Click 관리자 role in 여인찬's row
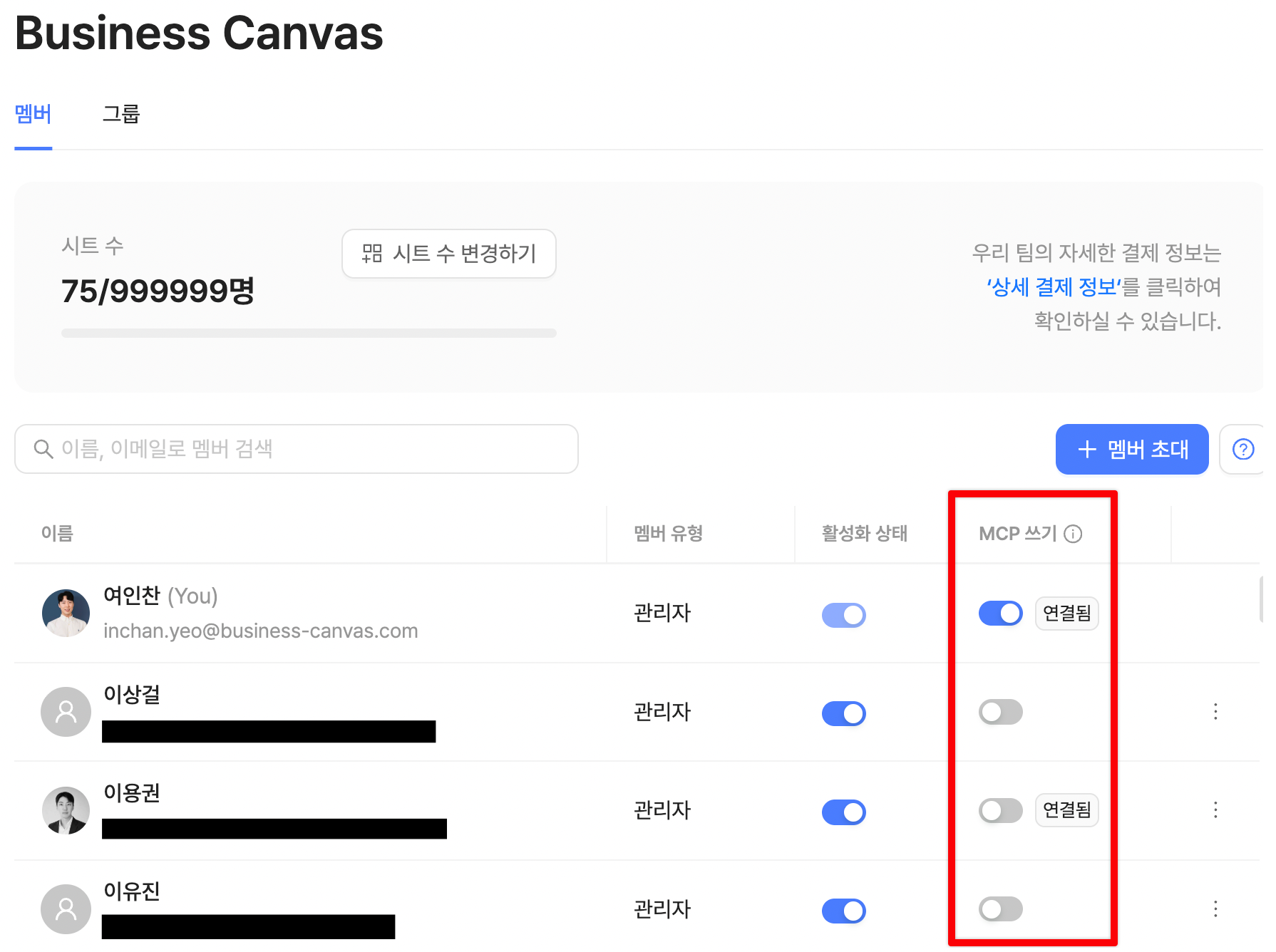 tap(662, 613)
